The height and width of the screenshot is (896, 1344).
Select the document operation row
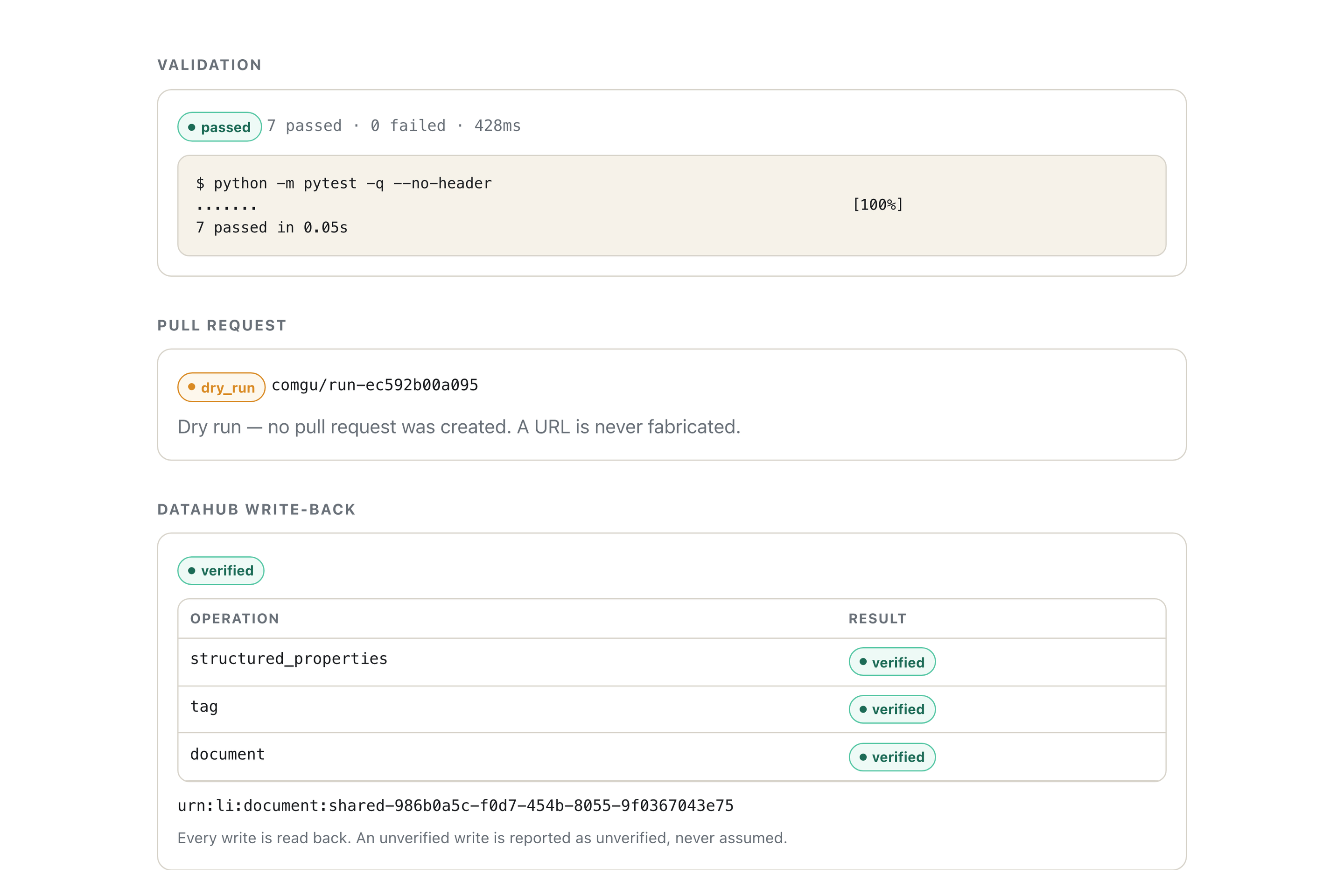672,756
